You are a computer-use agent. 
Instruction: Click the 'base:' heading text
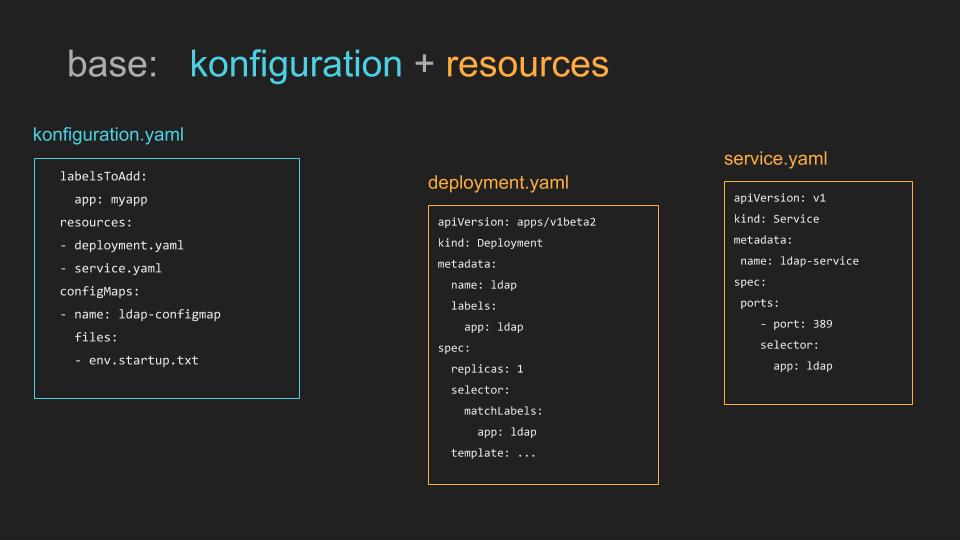(112, 64)
